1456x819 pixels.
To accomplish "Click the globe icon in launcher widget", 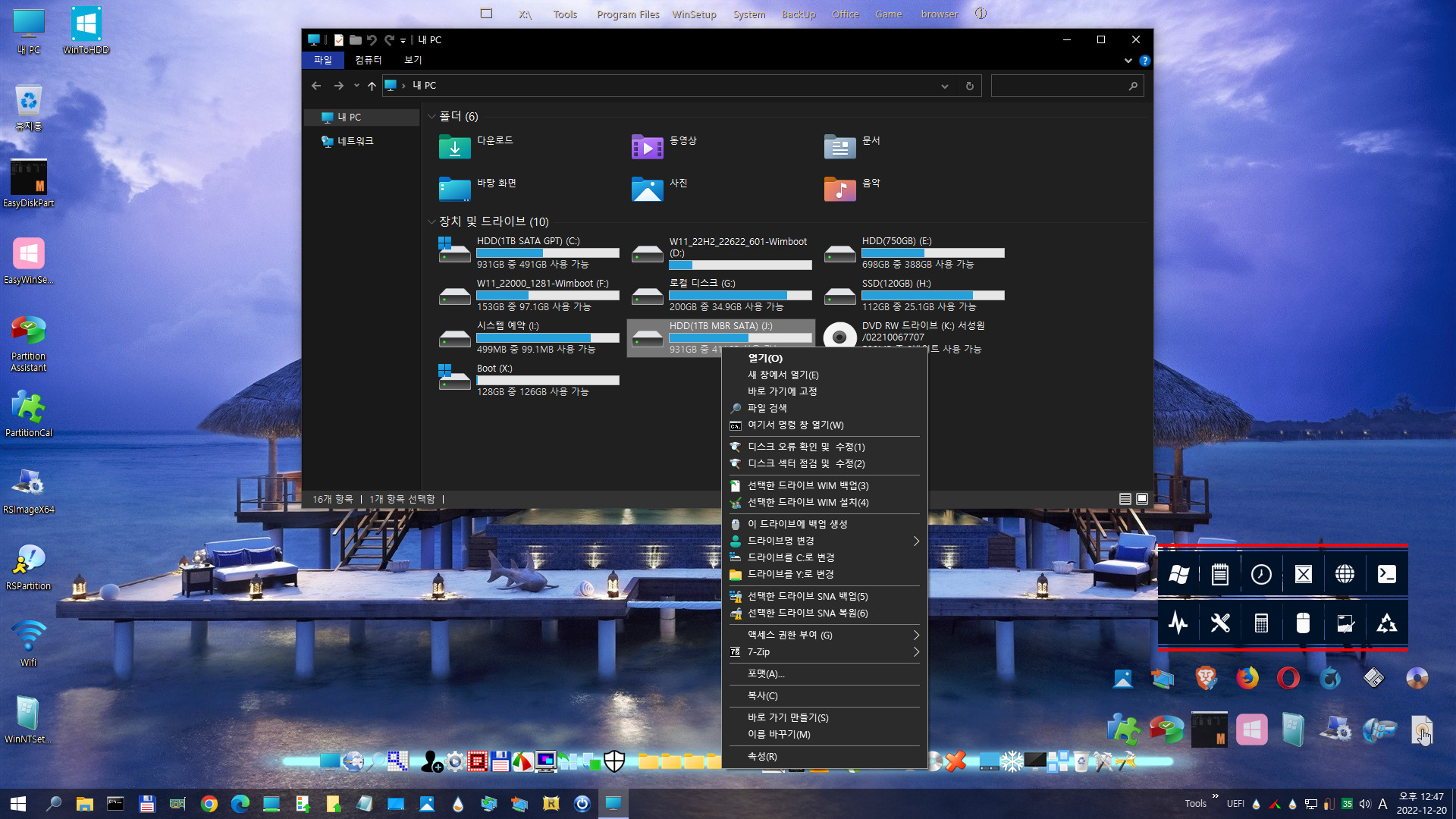I will click(x=1345, y=575).
